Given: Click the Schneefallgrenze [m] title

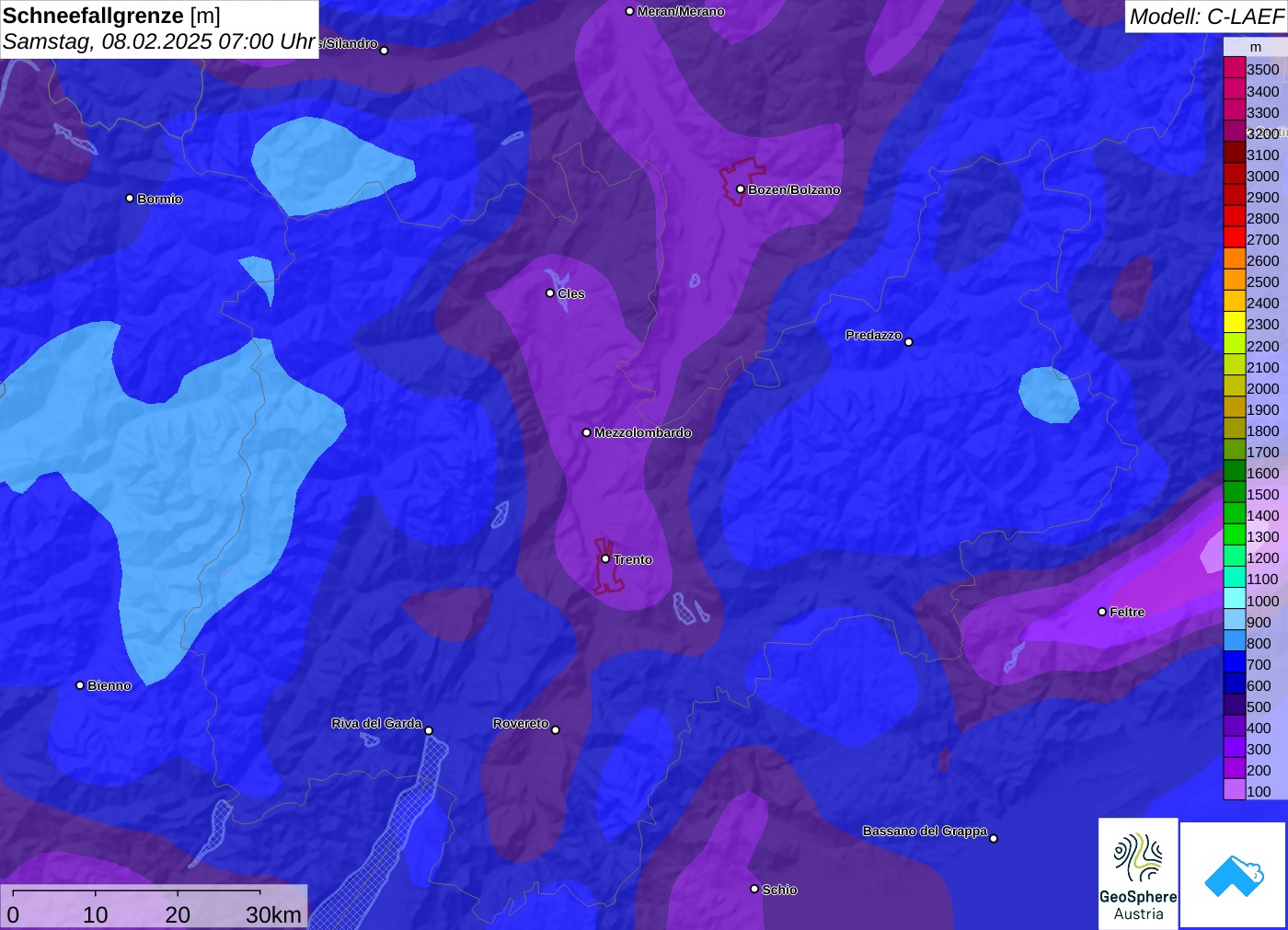Looking at the screenshot, I should [x=111, y=16].
